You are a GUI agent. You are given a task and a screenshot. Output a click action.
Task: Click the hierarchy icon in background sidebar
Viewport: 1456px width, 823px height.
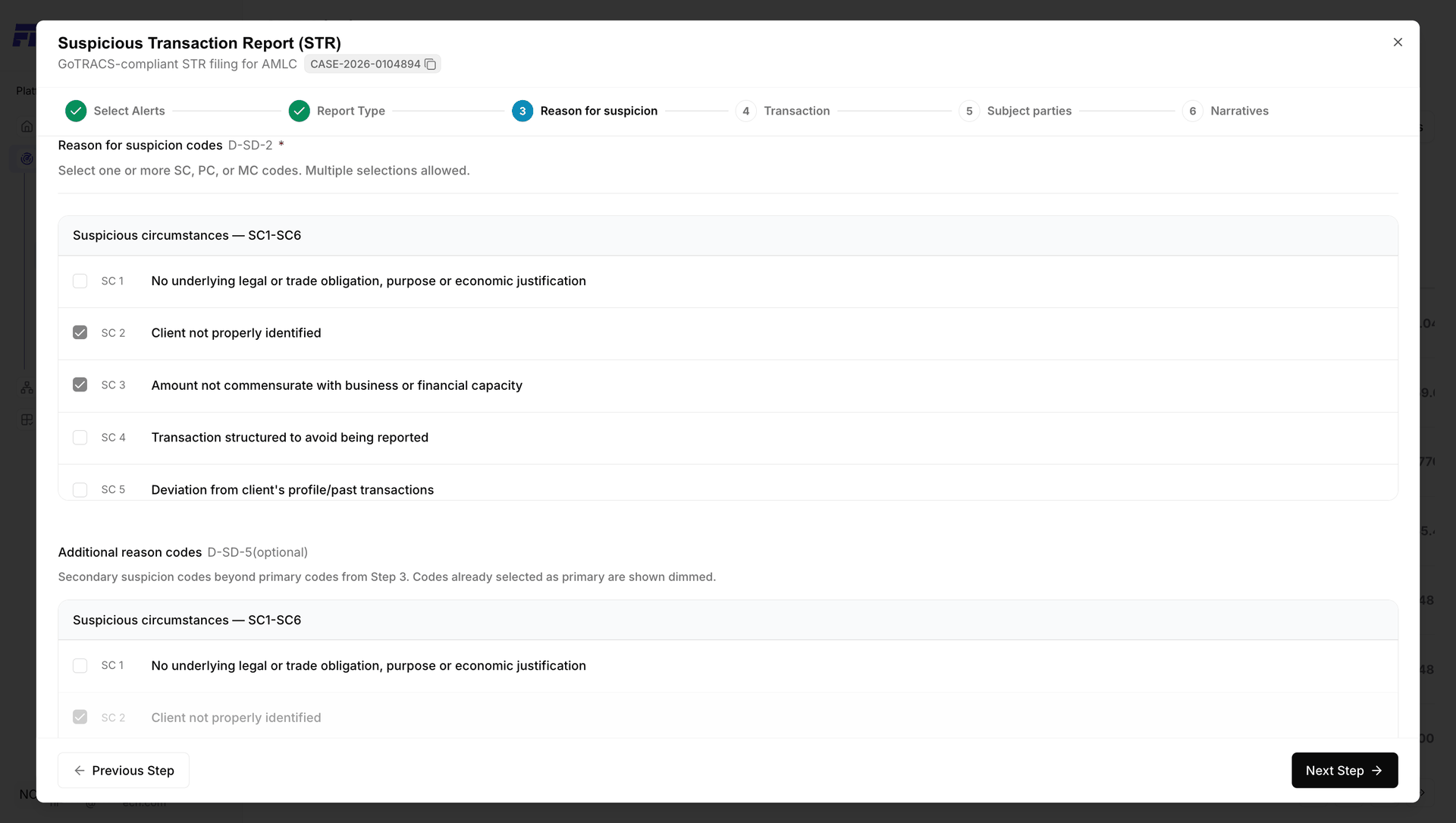[x=27, y=388]
